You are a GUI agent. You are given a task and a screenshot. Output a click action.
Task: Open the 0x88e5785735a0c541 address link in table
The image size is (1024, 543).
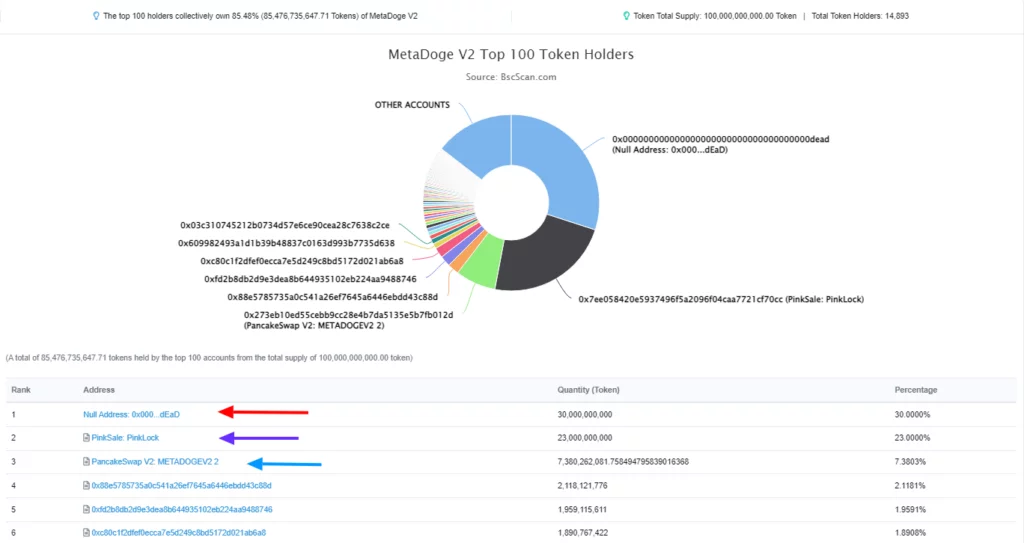[181, 486]
